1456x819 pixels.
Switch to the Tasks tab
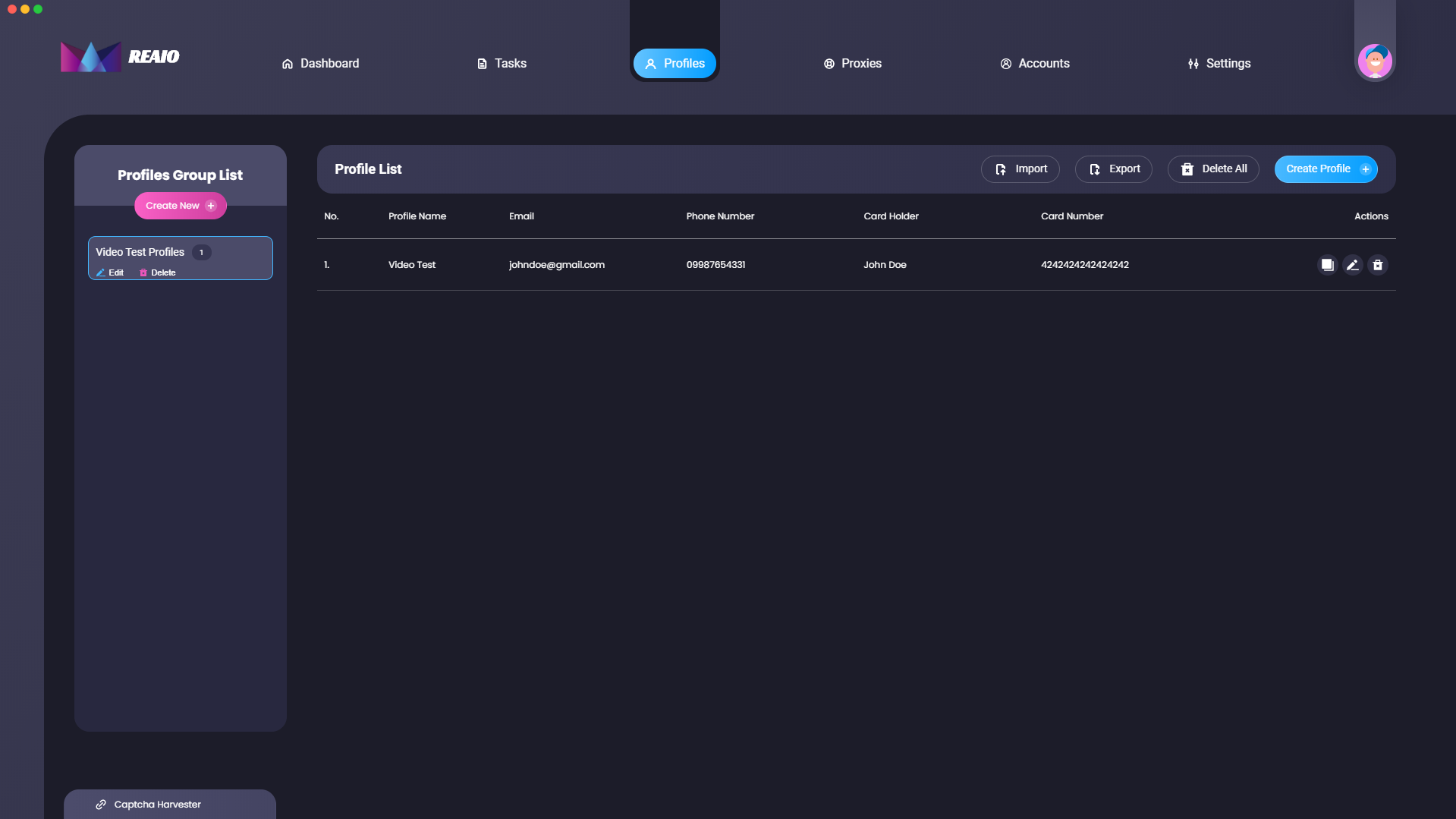(x=502, y=64)
